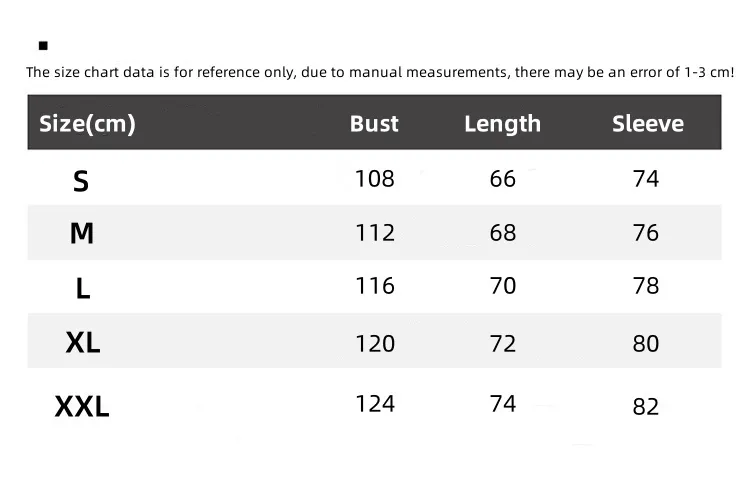The image size is (750, 494).
Task: Select the L size row label
Action: point(83,288)
